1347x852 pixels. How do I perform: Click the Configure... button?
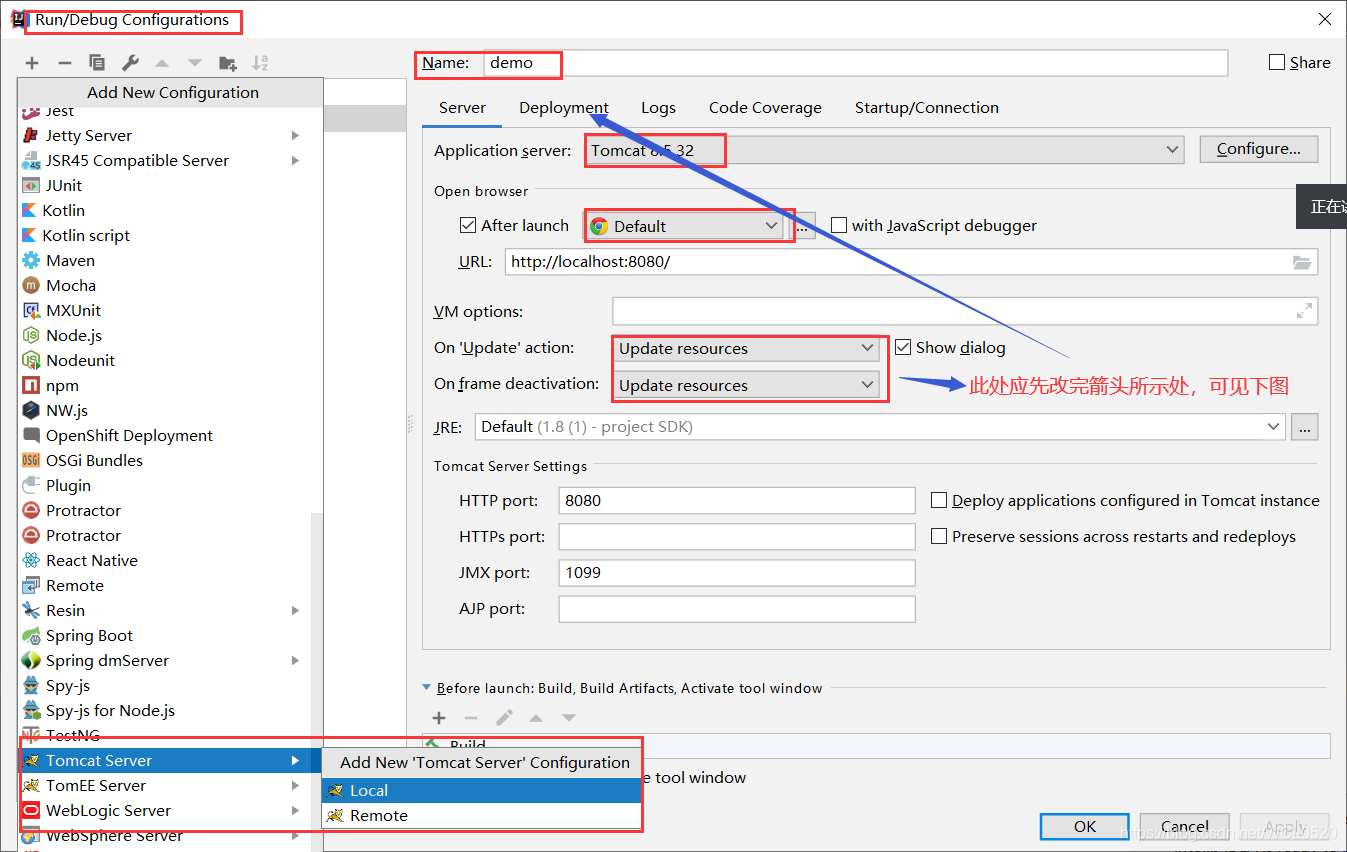tap(1258, 149)
